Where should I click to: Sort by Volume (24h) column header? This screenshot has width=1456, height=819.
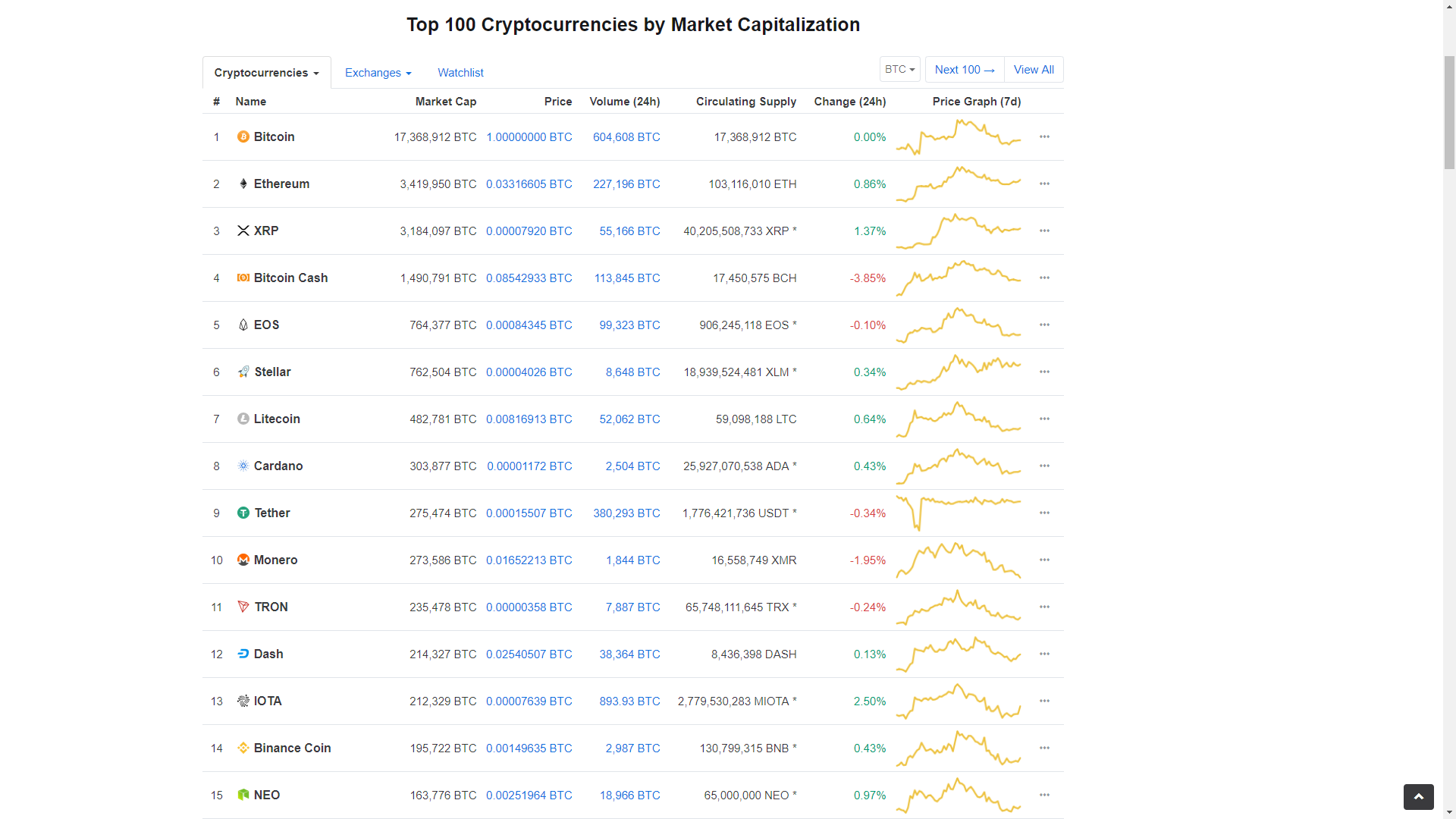pyautogui.click(x=625, y=102)
